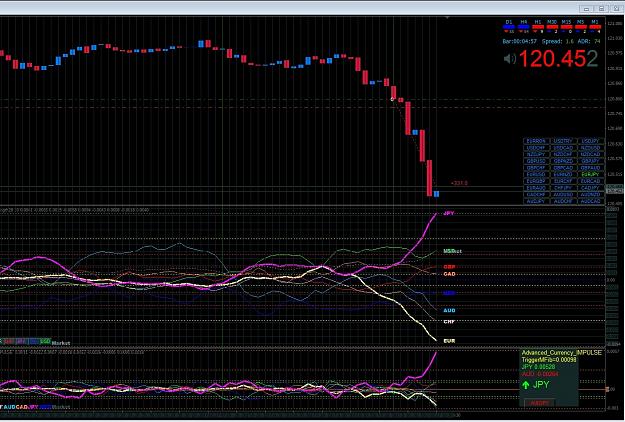Select the NZDCHF pair button

564,154
